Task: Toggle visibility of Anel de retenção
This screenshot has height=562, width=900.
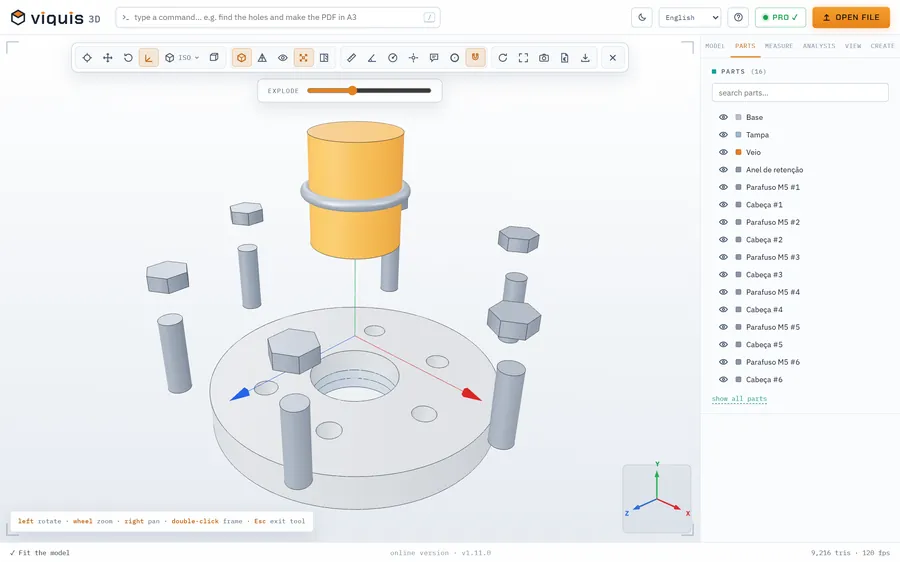Action: tap(723, 169)
